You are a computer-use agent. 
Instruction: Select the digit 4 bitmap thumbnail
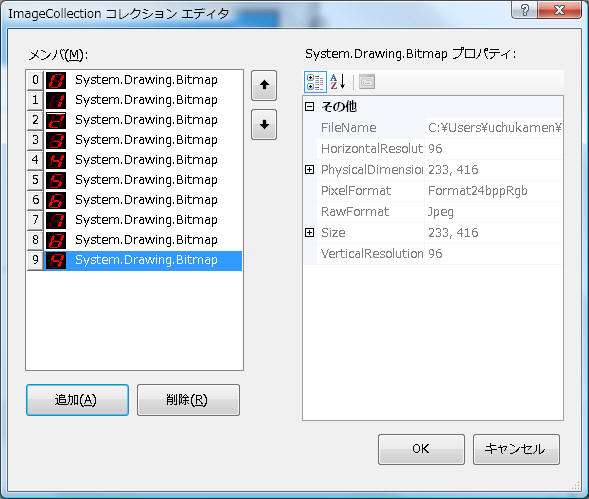click(56, 160)
